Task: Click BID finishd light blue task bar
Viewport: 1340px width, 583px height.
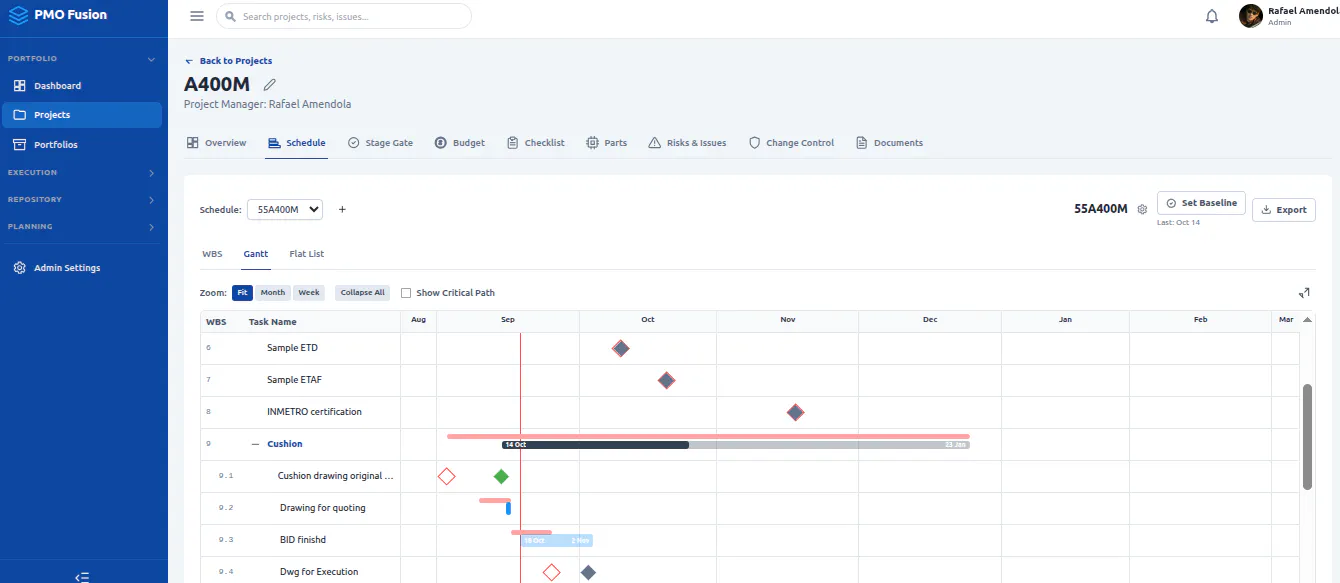Action: (556, 540)
